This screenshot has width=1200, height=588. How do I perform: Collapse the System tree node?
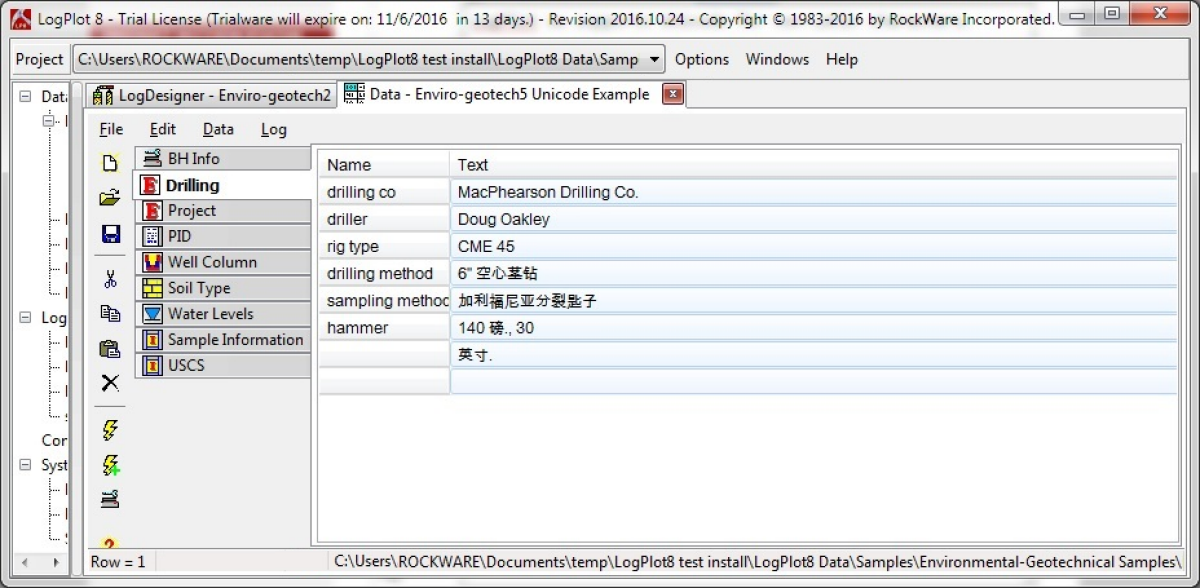pyautogui.click(x=25, y=465)
